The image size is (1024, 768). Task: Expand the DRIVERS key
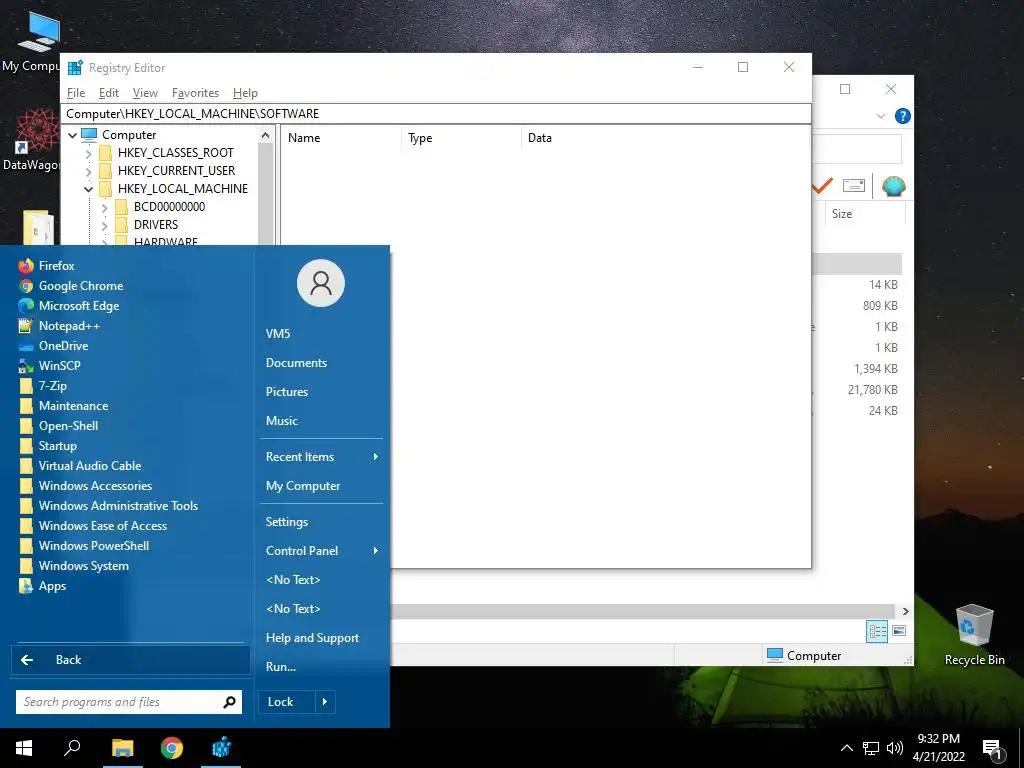coord(104,225)
